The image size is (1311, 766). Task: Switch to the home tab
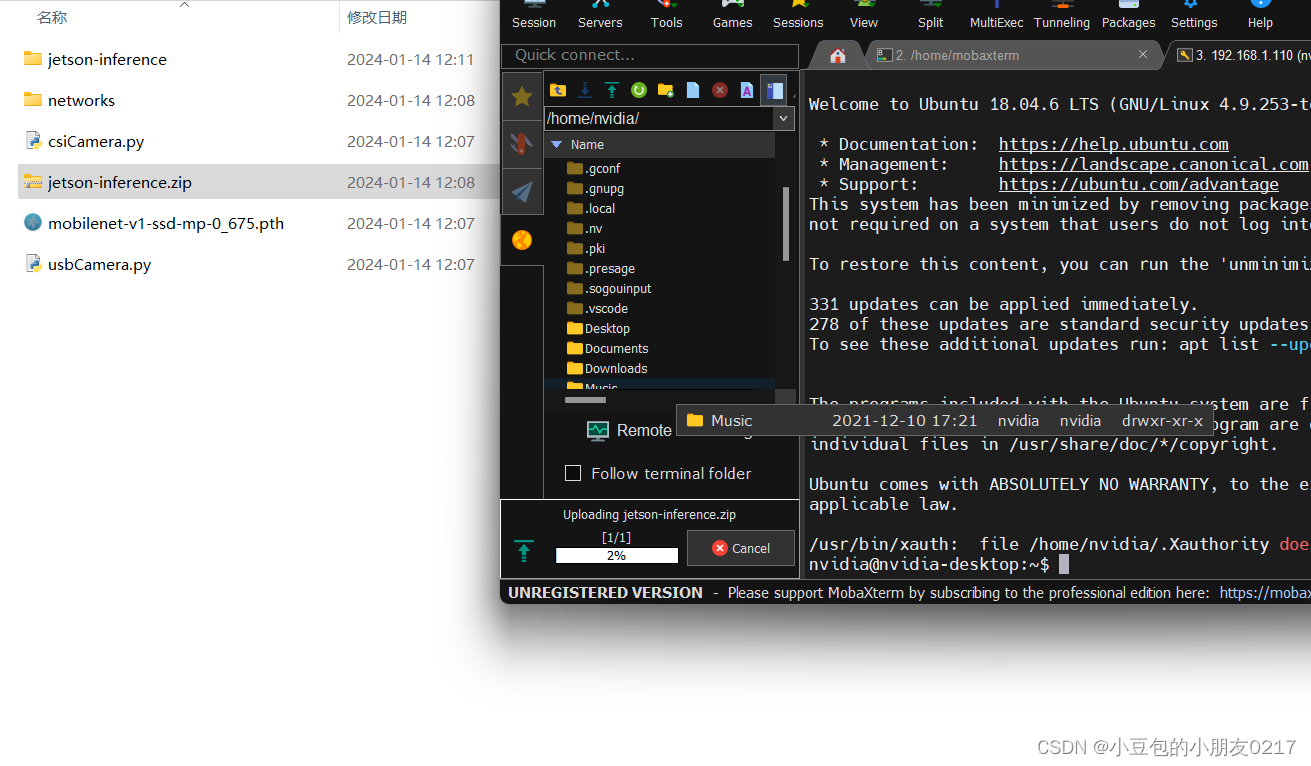coord(838,55)
